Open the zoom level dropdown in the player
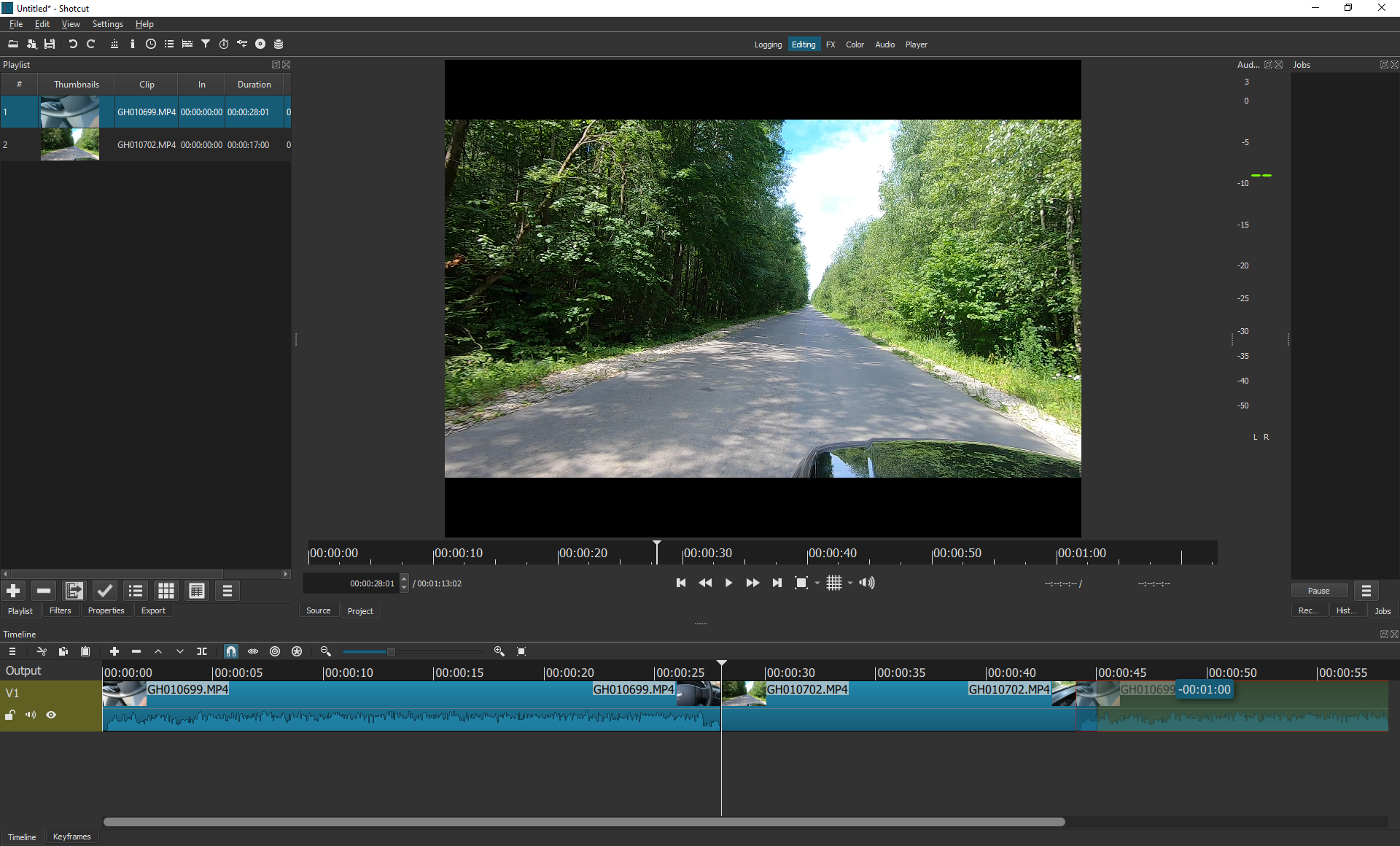 tap(817, 583)
